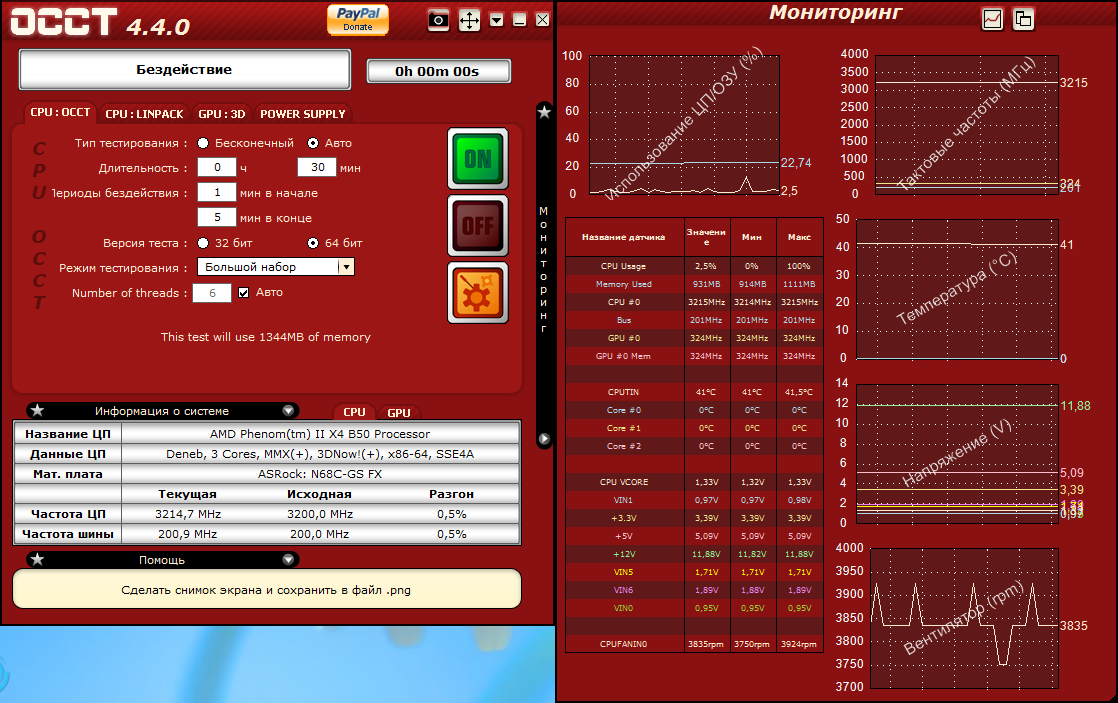
Task: Select the Бесконечный test type
Action: point(203,143)
